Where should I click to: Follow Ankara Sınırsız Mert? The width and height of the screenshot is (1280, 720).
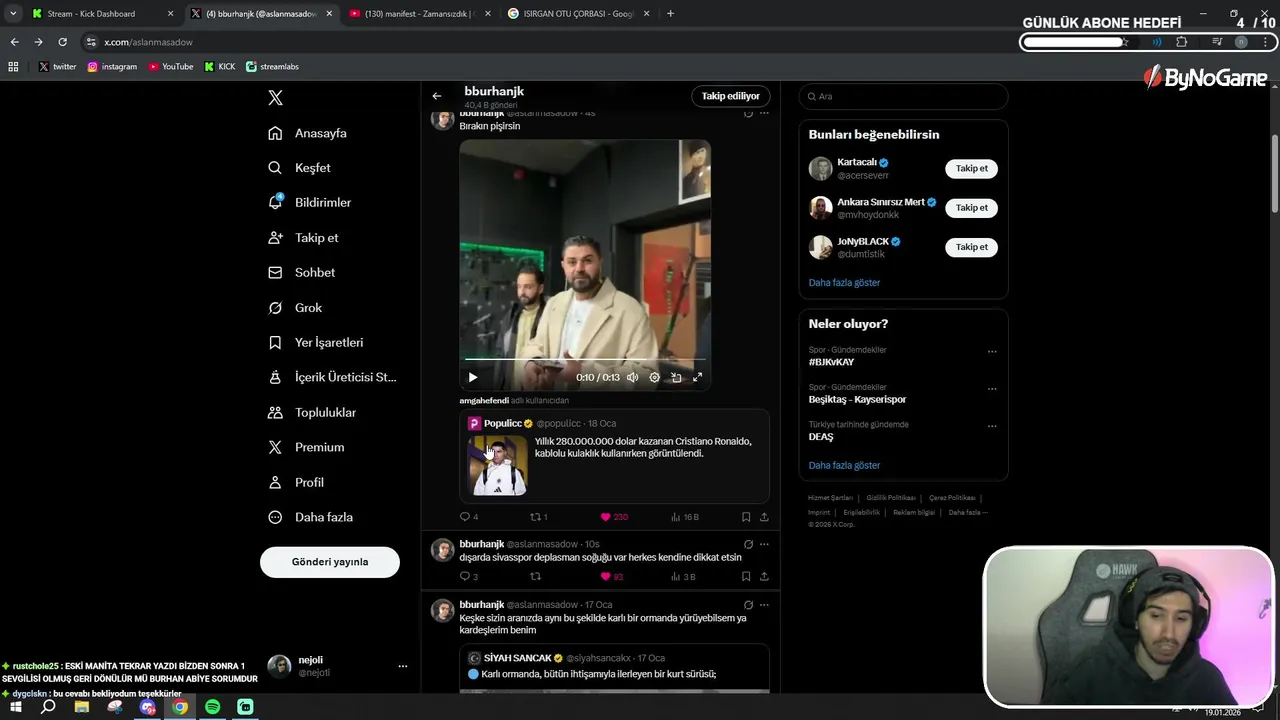[x=971, y=208]
